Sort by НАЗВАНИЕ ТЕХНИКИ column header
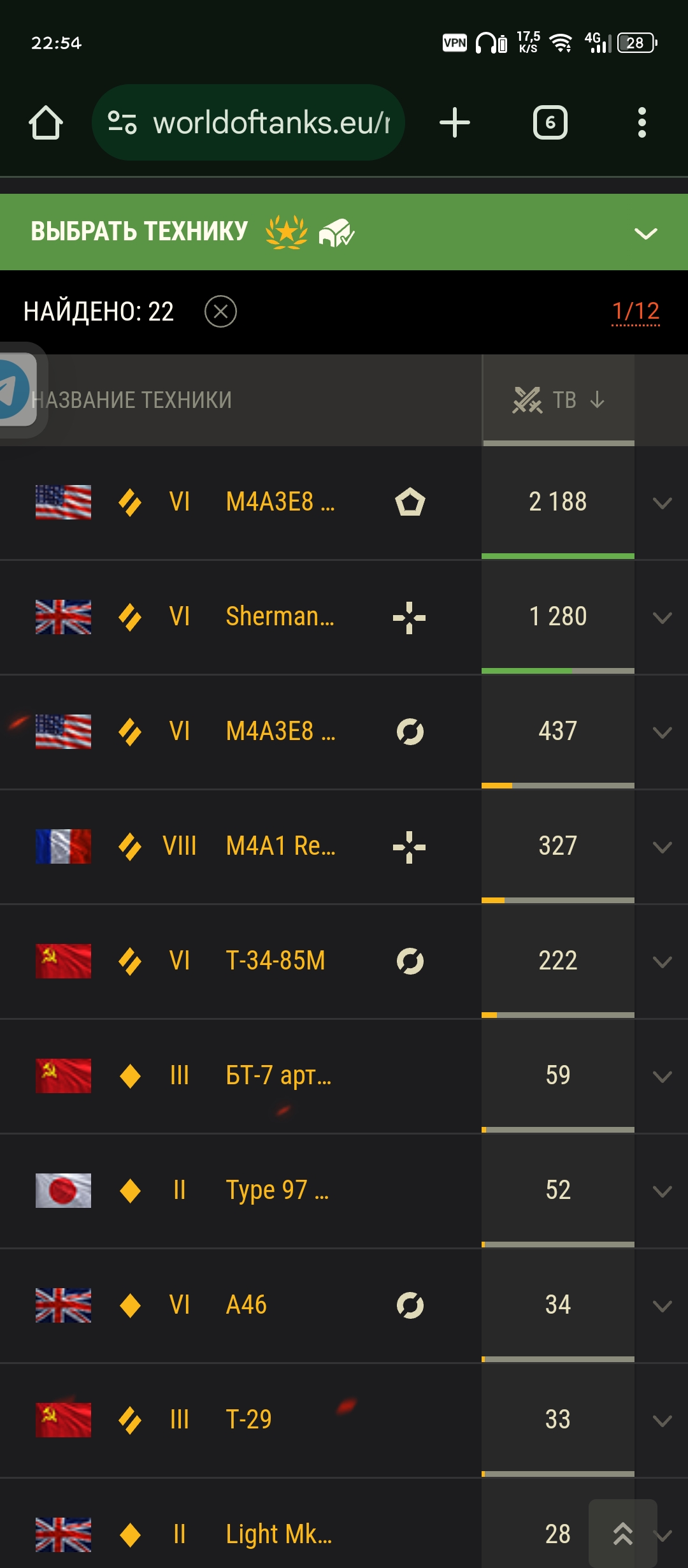The image size is (688, 1568). [132, 400]
